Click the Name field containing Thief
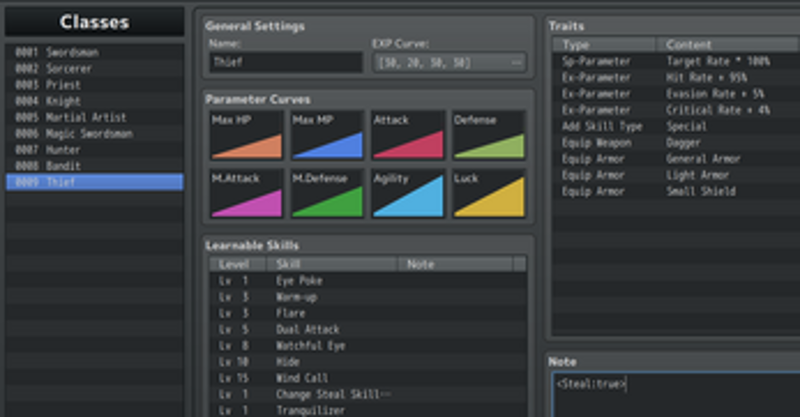 [x=286, y=62]
